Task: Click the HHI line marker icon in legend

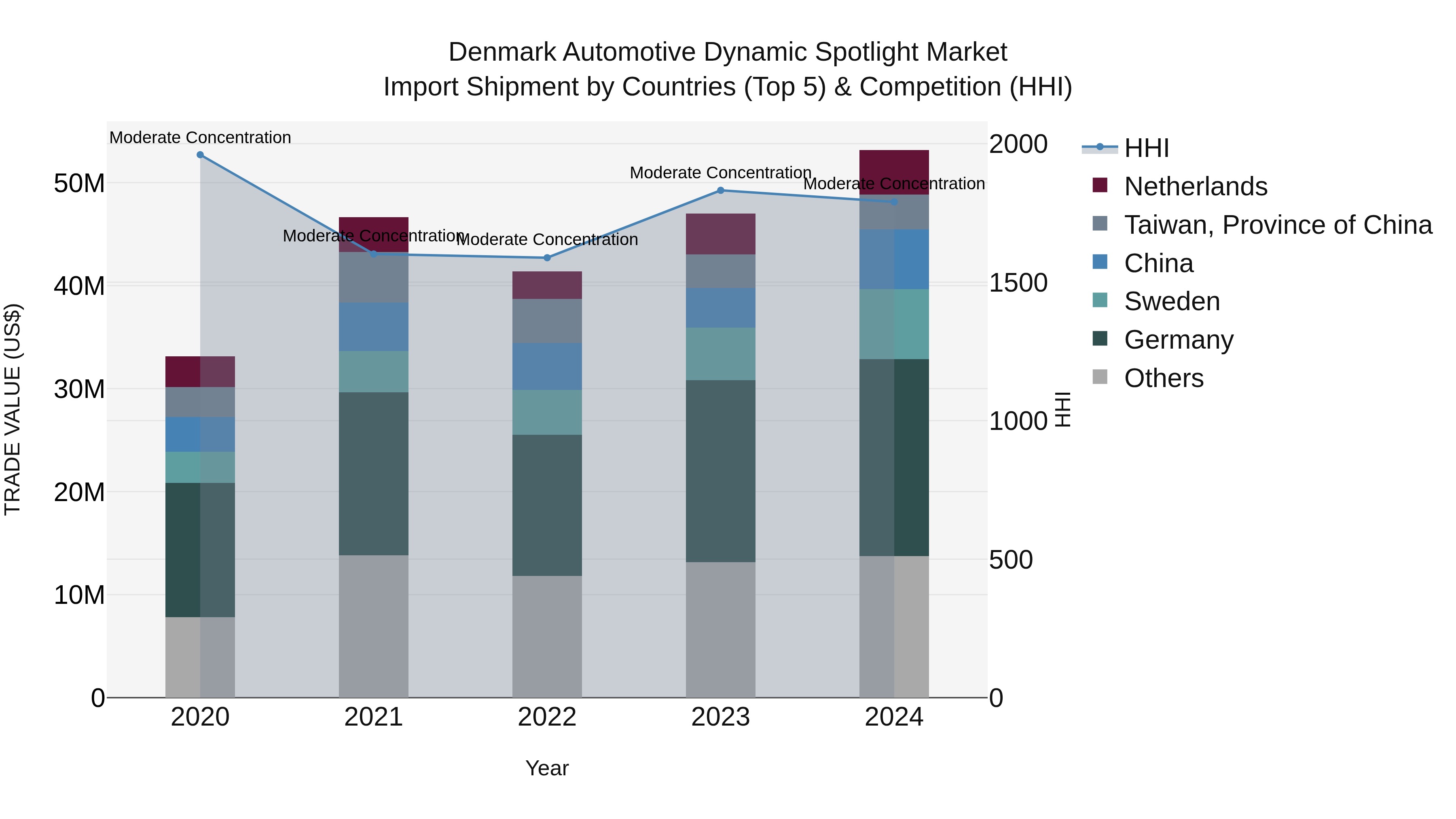Action: click(x=1100, y=147)
